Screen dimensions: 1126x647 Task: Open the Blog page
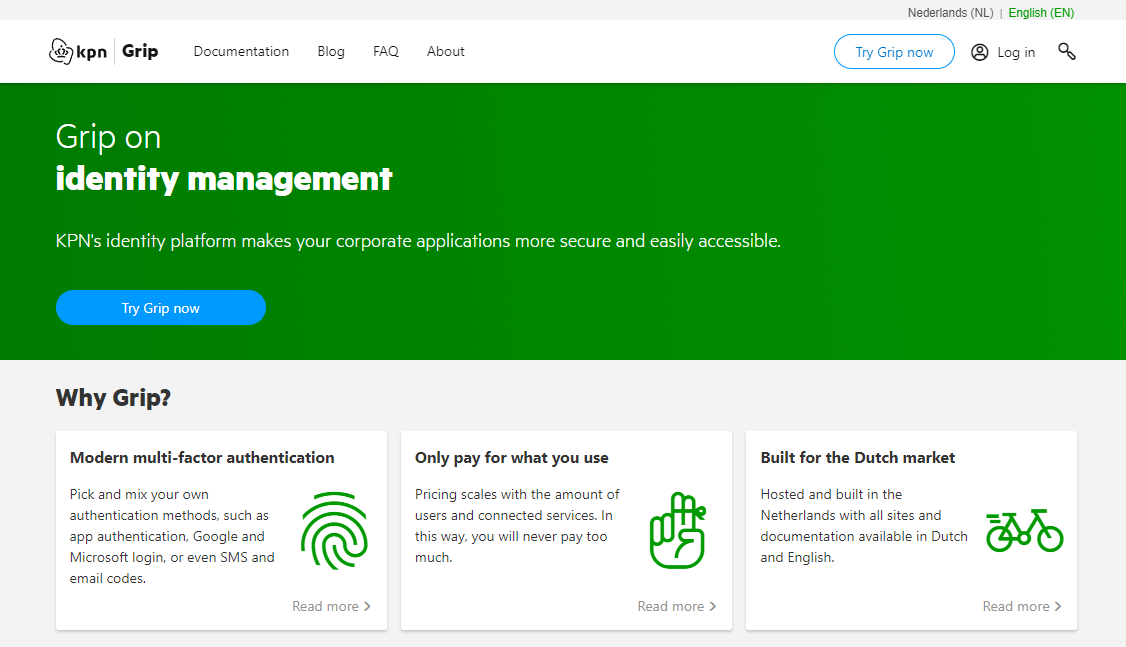point(331,52)
